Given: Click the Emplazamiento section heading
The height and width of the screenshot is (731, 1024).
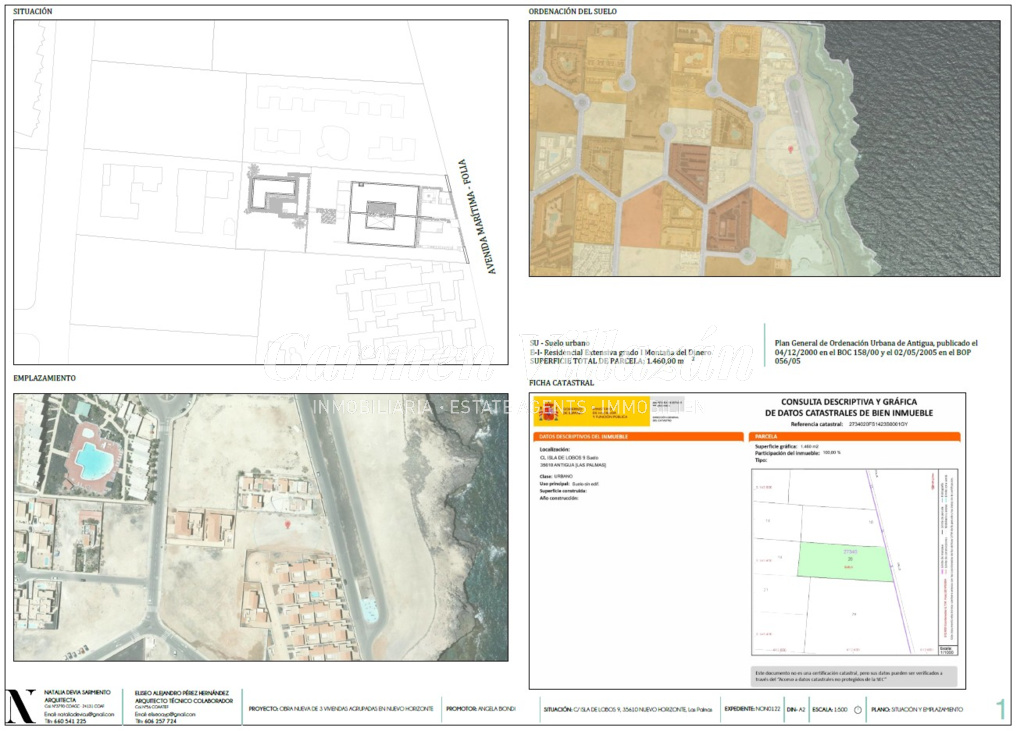Looking at the screenshot, I should coord(44,378).
